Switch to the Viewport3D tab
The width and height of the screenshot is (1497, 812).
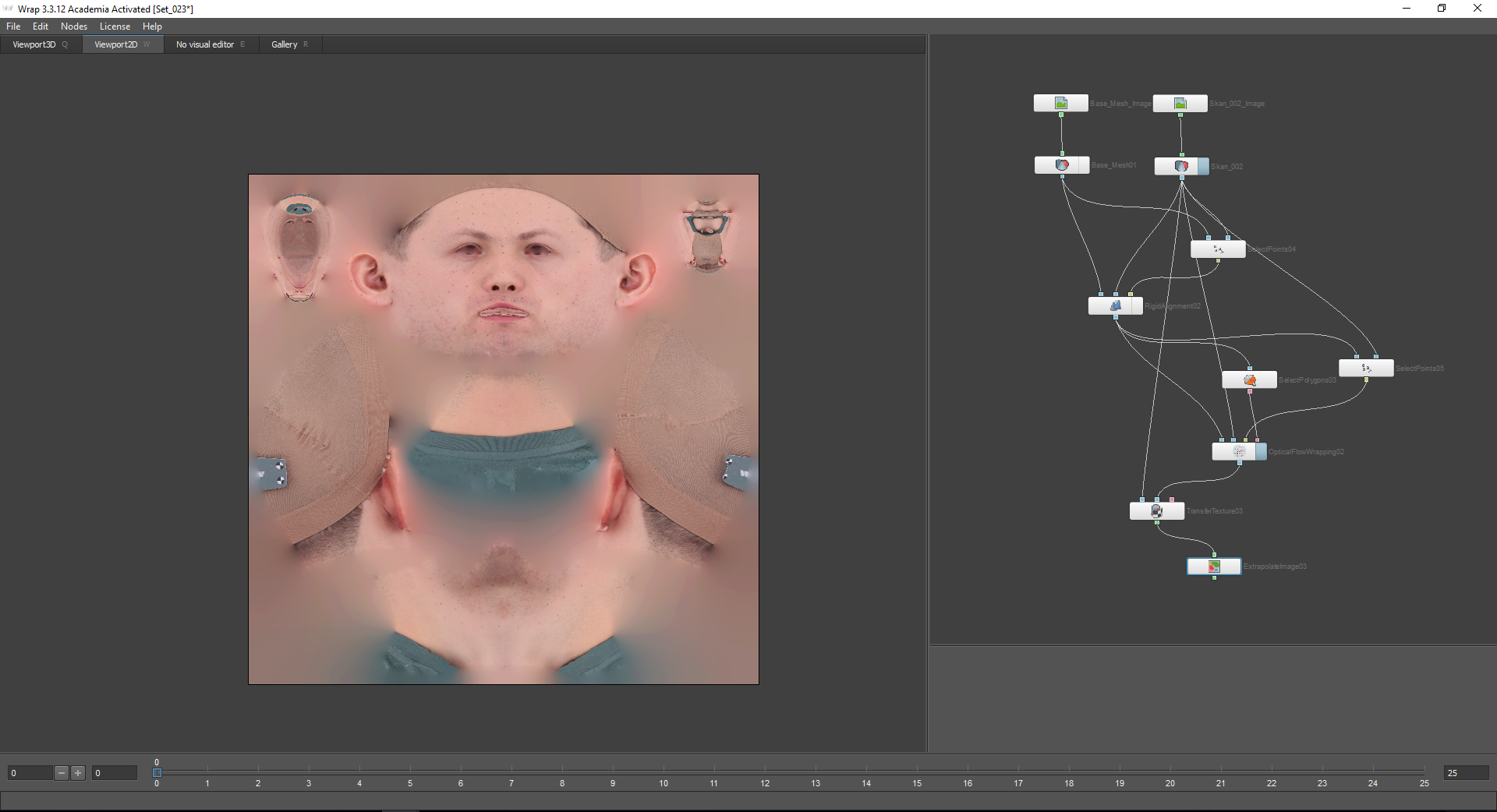pyautogui.click(x=41, y=44)
